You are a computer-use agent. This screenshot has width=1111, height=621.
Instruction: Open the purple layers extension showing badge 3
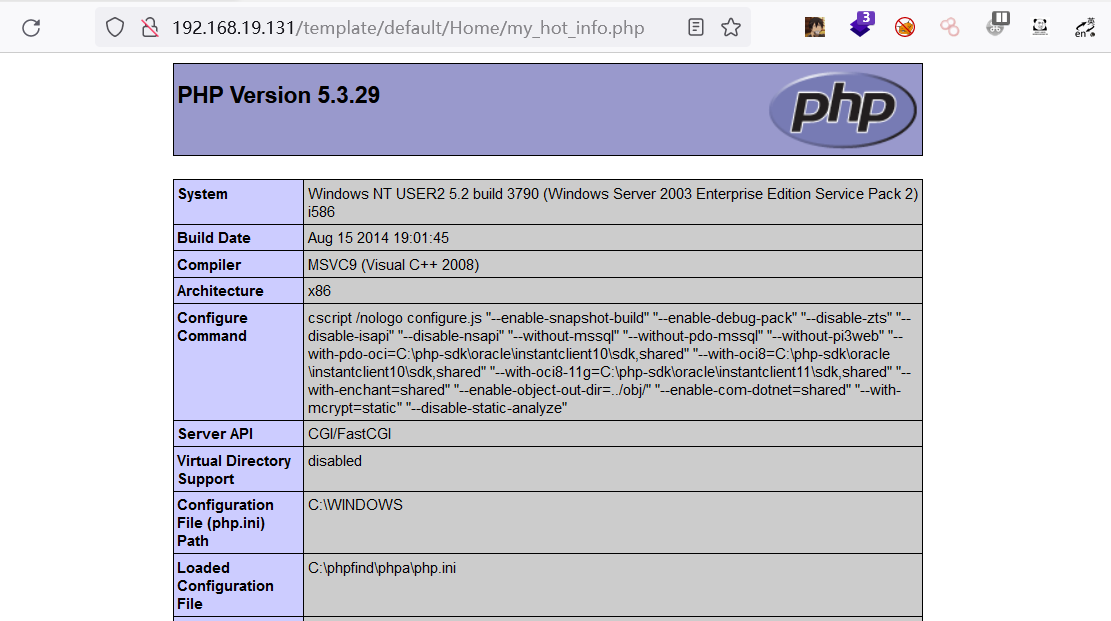[862, 26]
